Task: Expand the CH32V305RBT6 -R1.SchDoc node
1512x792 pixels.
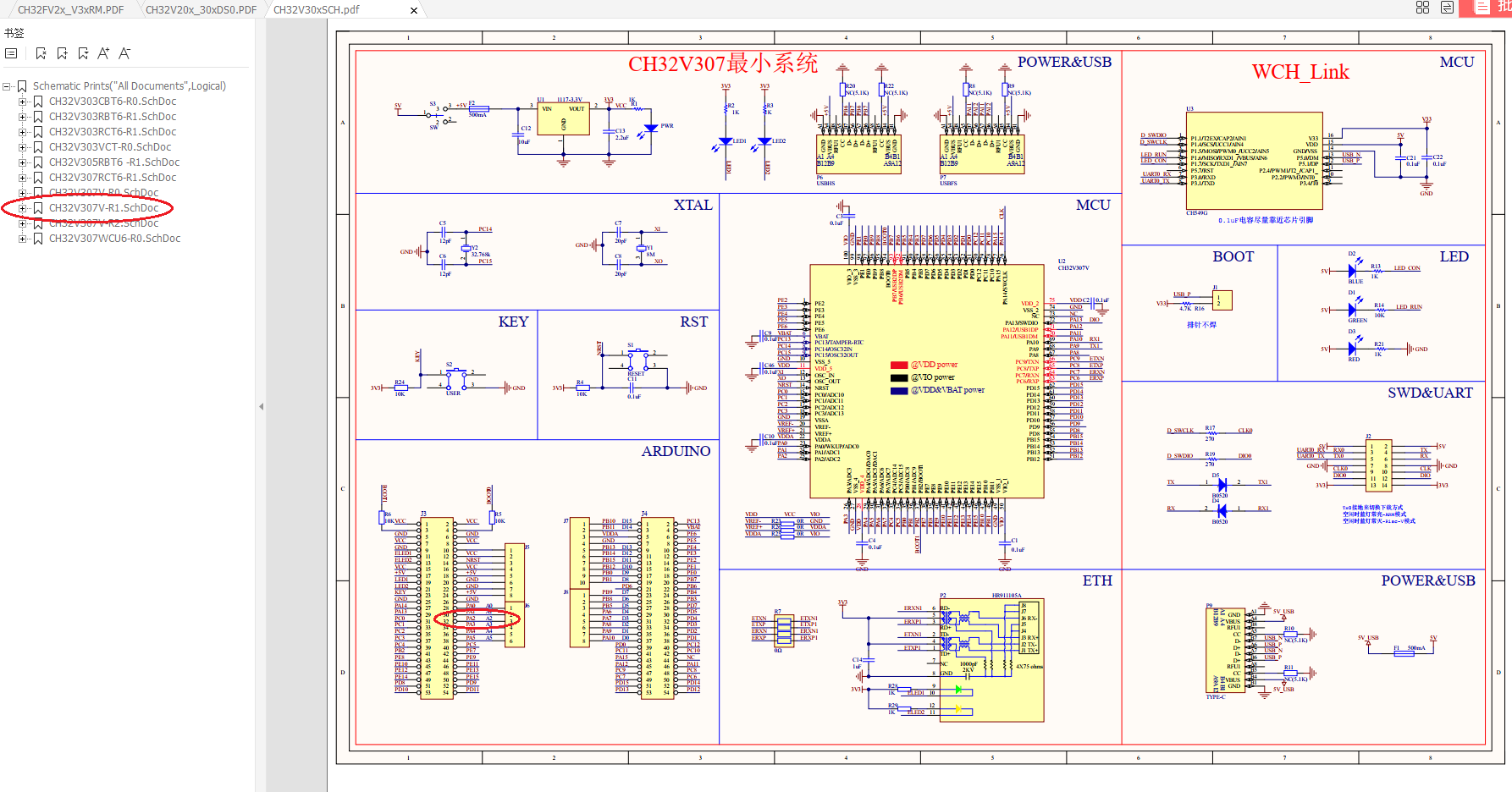Action: [x=23, y=162]
